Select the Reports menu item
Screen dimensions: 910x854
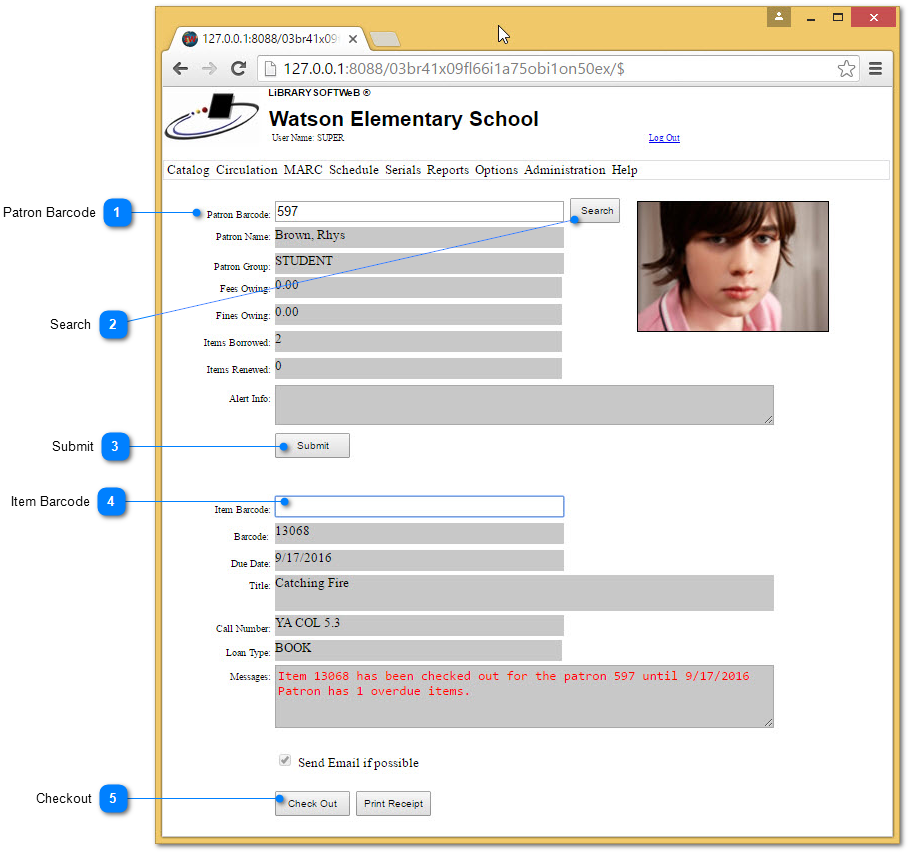[447, 170]
